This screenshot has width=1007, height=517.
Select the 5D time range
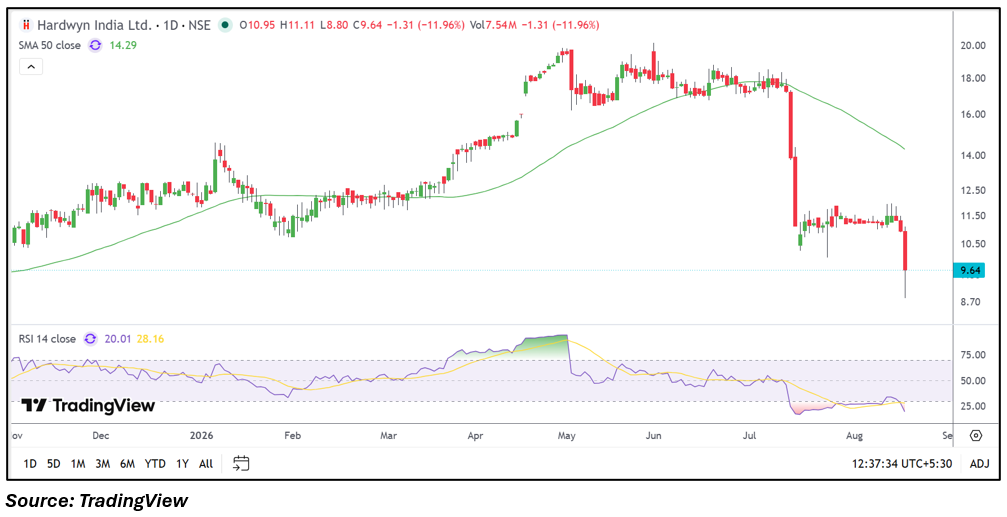(54, 463)
